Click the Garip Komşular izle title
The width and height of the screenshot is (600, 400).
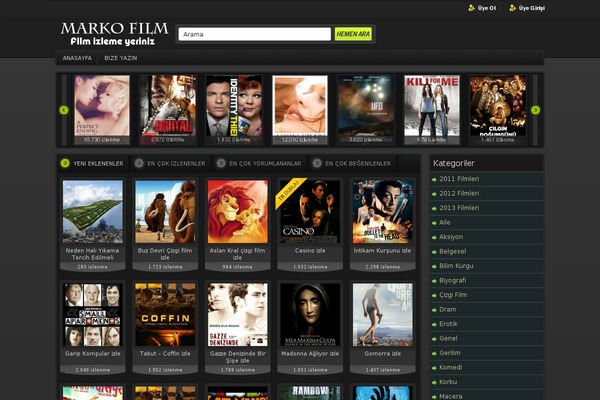93,353
